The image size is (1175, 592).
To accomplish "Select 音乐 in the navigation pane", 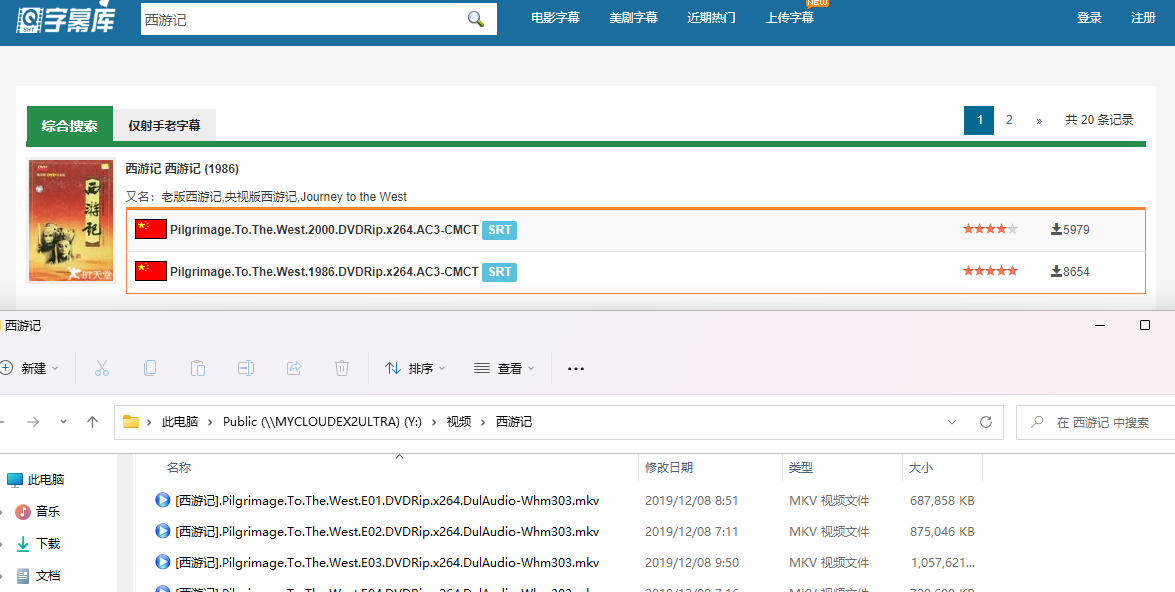I will pyautogui.click(x=38, y=512).
